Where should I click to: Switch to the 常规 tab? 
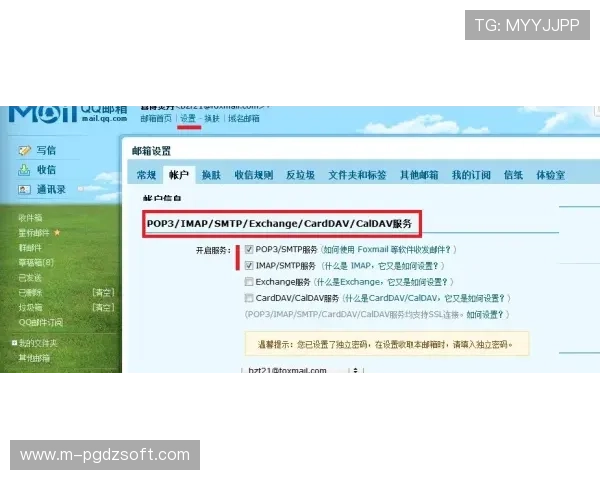[147, 175]
